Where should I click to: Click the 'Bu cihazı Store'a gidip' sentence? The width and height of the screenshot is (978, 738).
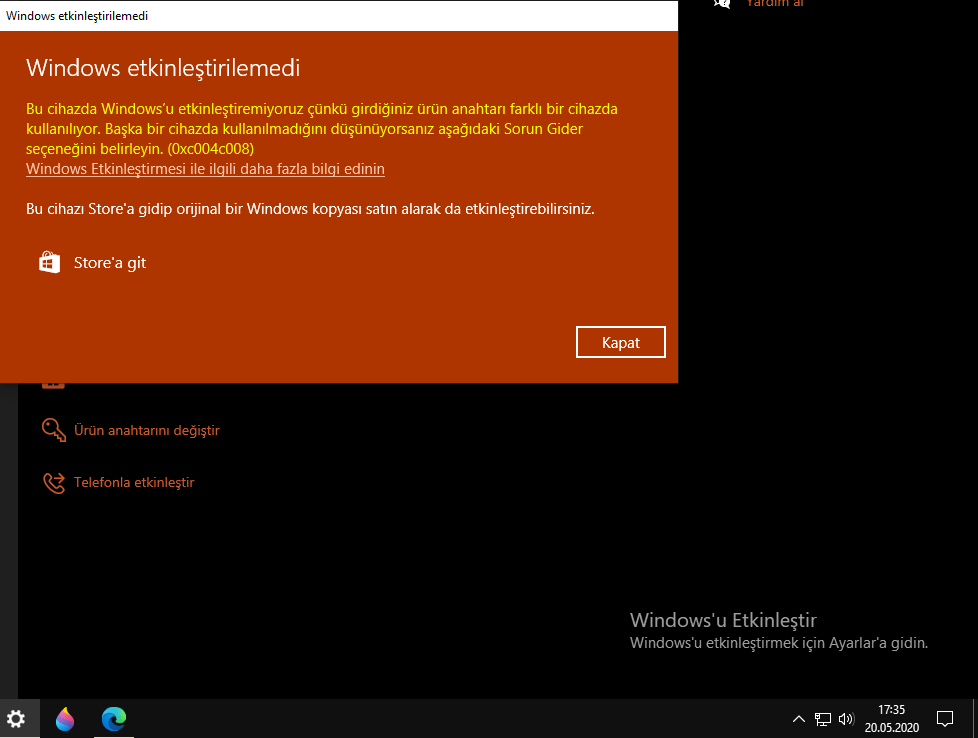click(x=310, y=209)
